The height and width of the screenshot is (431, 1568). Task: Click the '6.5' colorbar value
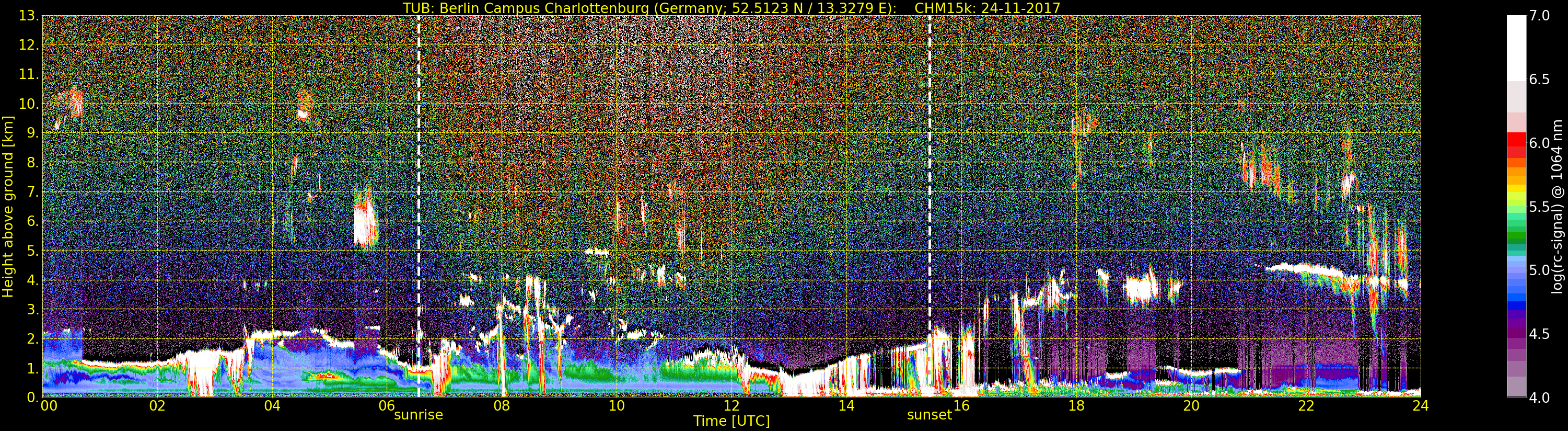pyautogui.click(x=1539, y=80)
